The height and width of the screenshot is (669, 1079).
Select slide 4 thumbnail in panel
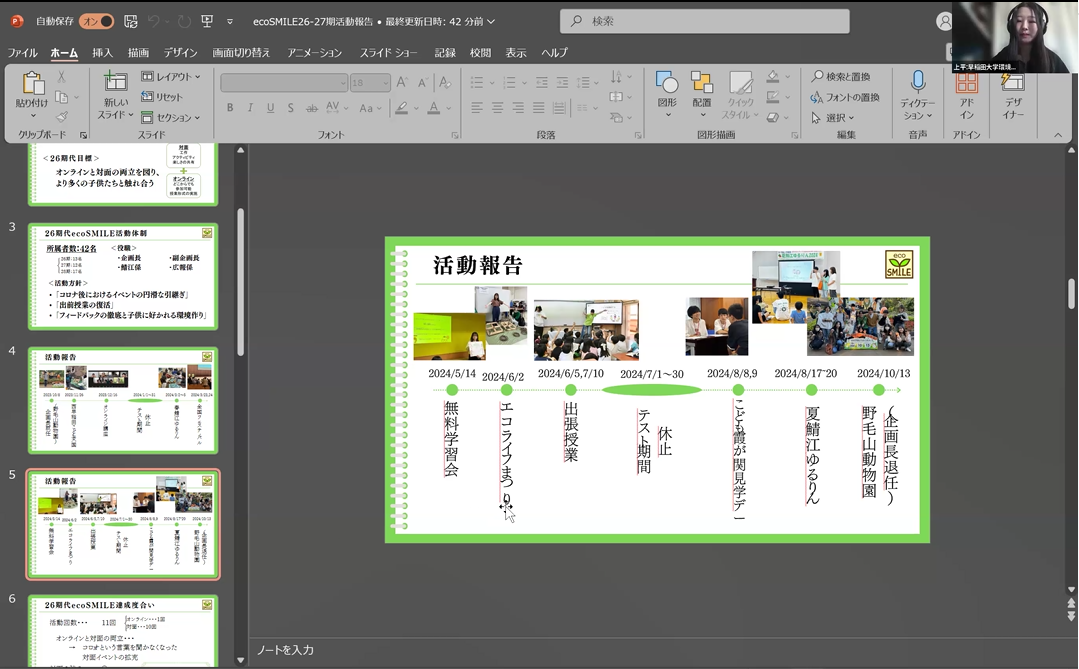click(x=123, y=400)
